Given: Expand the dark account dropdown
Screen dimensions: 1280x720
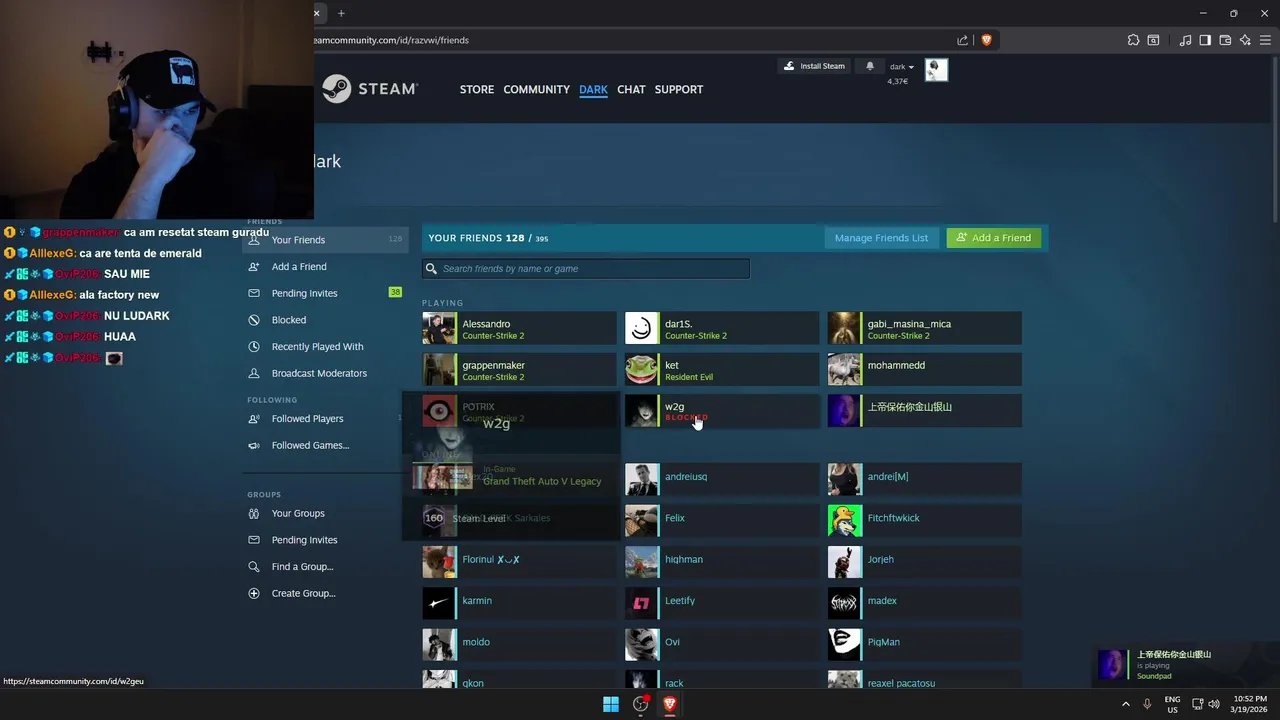Looking at the screenshot, I should tap(902, 67).
